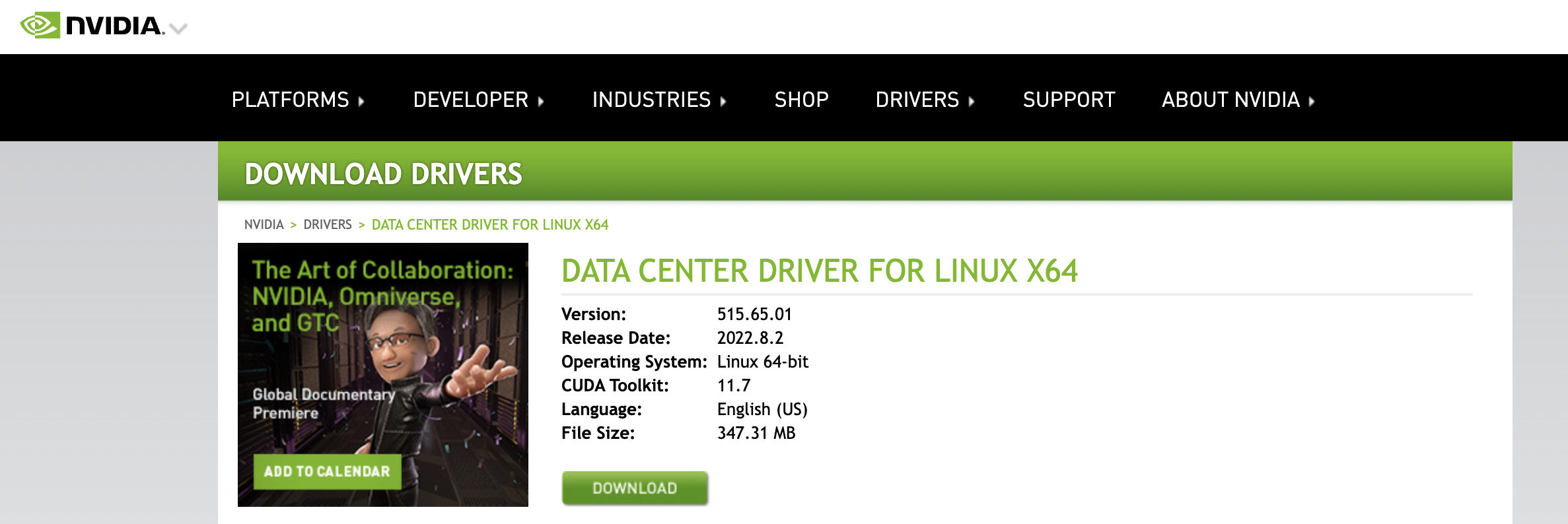Open the INDUSTRIES menu

pos(651,100)
